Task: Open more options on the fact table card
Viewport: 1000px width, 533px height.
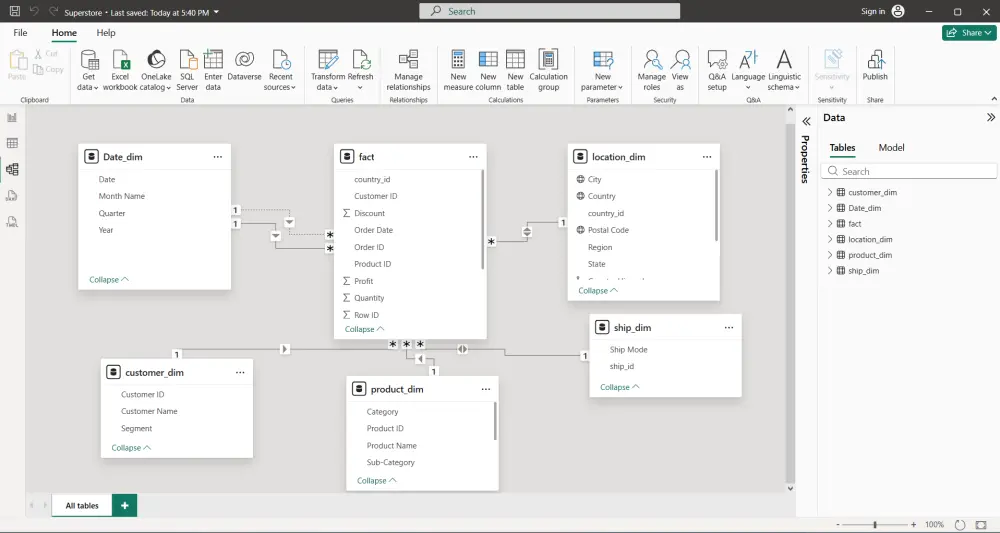Action: [x=473, y=157]
